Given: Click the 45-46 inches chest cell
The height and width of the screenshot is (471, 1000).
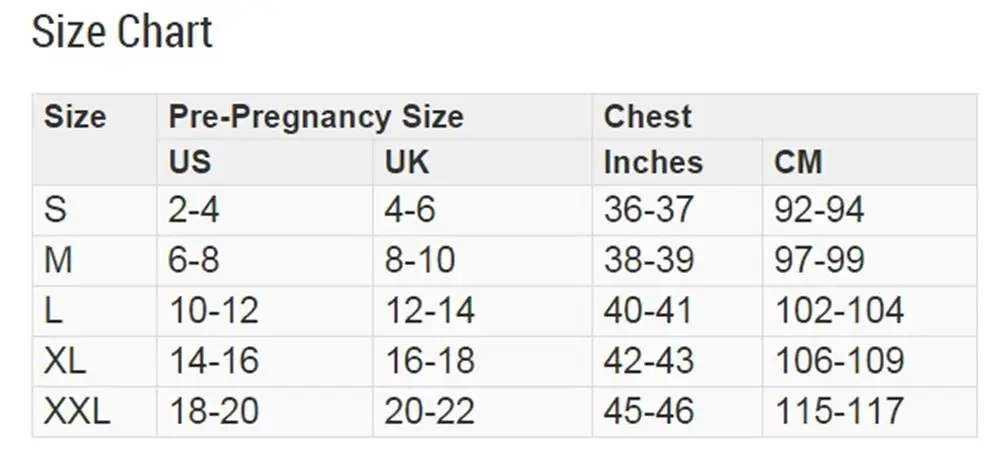Looking at the screenshot, I should [x=677, y=412].
